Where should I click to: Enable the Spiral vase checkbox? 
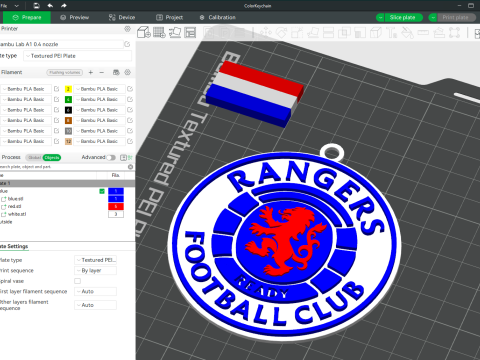(x=77, y=281)
